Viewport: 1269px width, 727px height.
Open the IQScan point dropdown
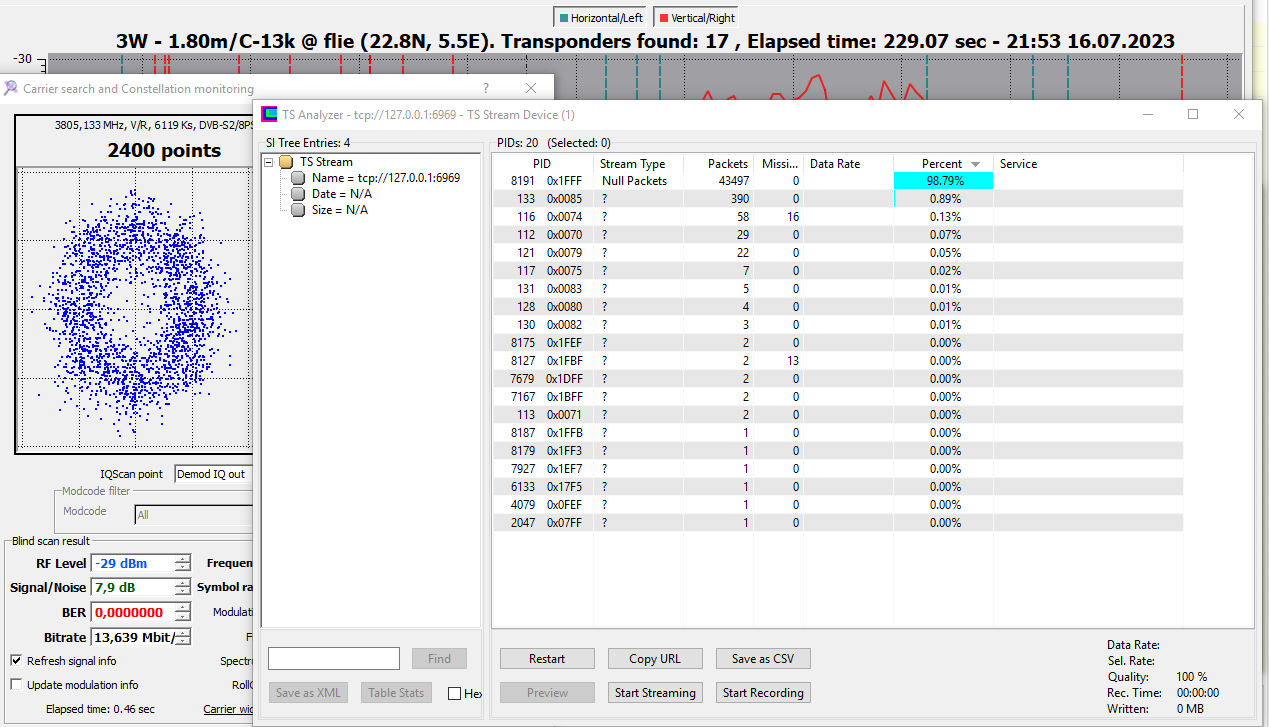213,474
